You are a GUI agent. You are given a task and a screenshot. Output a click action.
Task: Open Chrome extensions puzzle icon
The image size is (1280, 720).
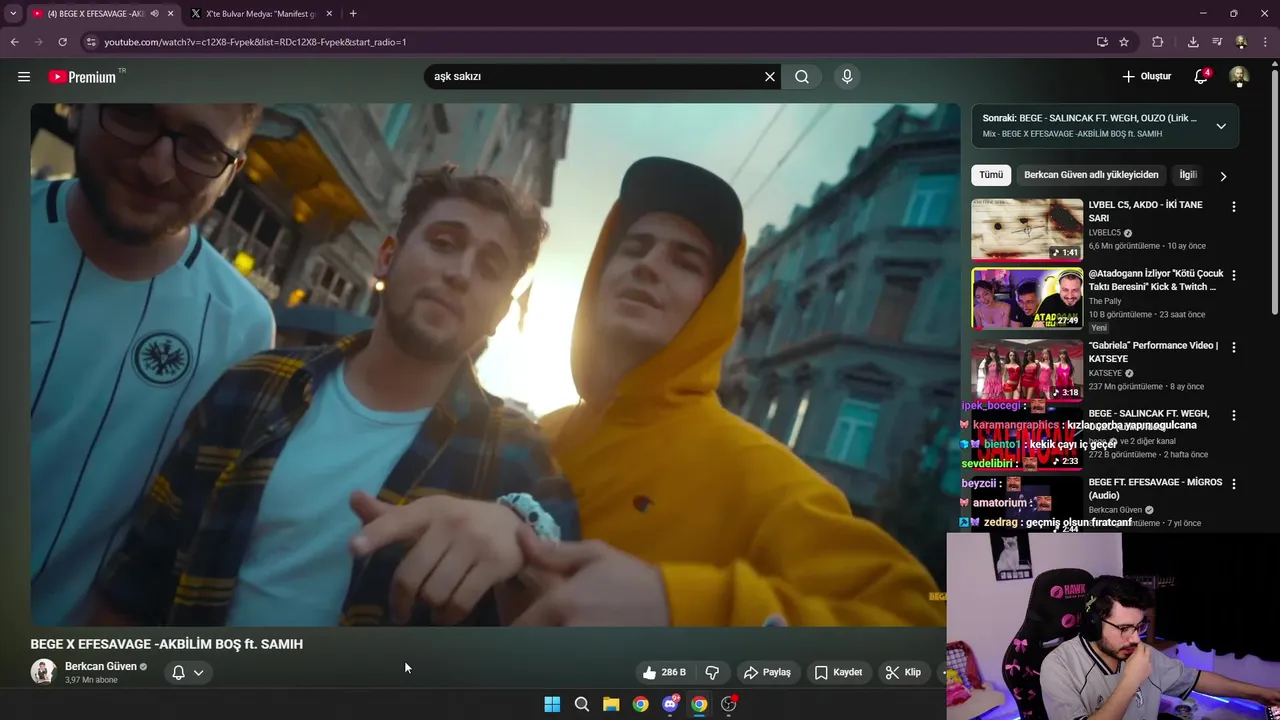(1158, 42)
